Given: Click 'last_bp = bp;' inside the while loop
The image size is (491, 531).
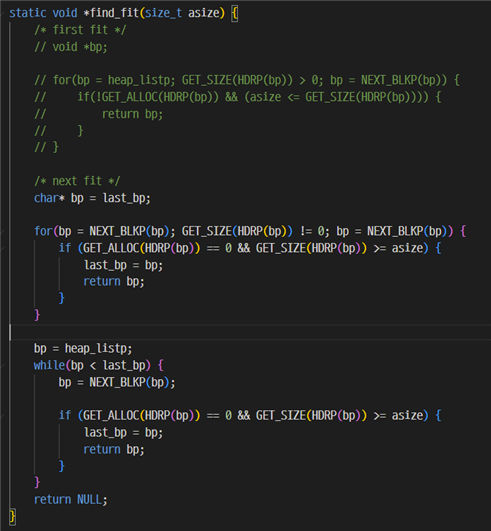Looking at the screenshot, I should coord(123,432).
